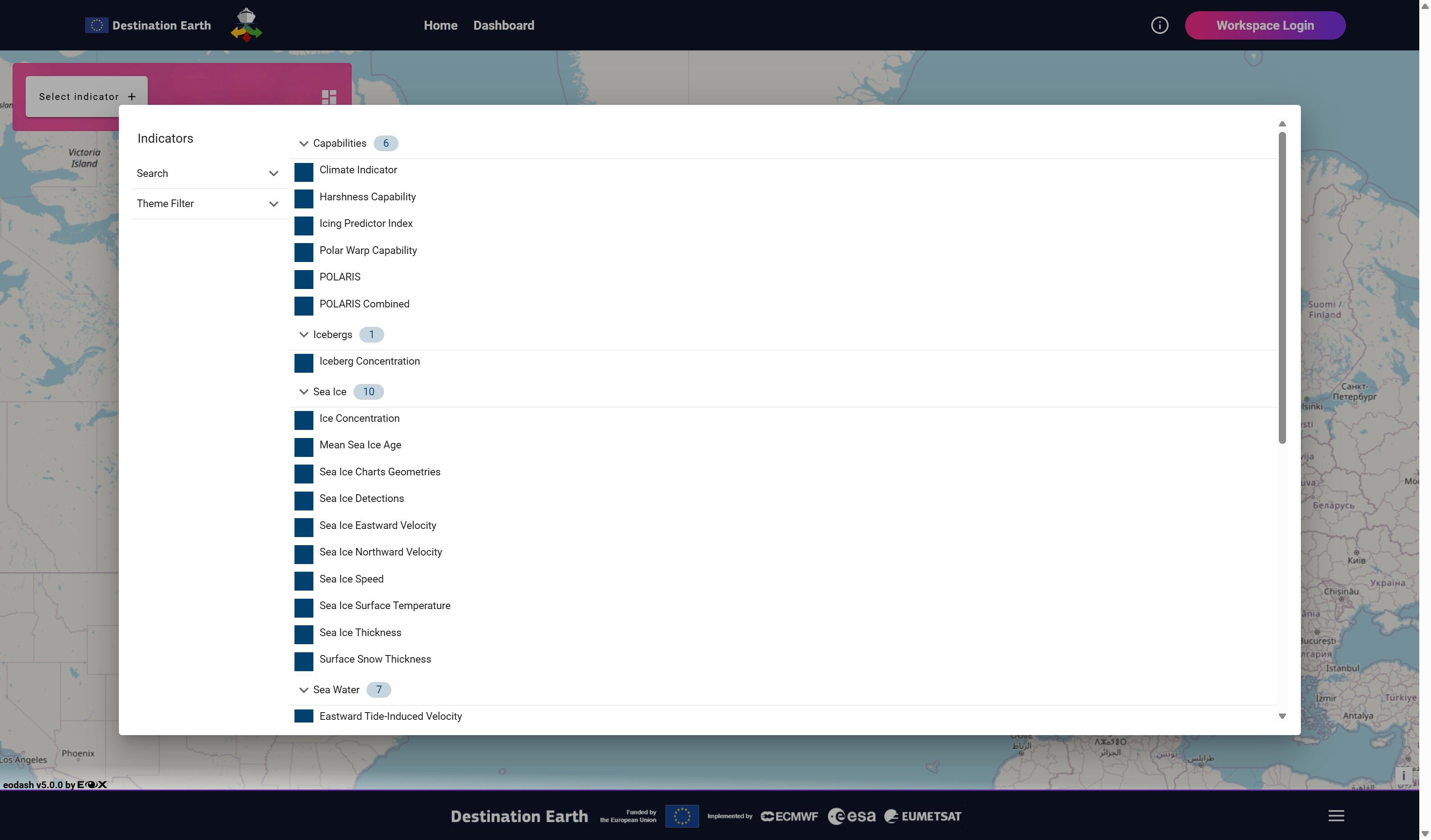Viewport: 1431px width, 840px height.
Task: Click the Sea Ice Speed square icon
Action: (x=304, y=581)
